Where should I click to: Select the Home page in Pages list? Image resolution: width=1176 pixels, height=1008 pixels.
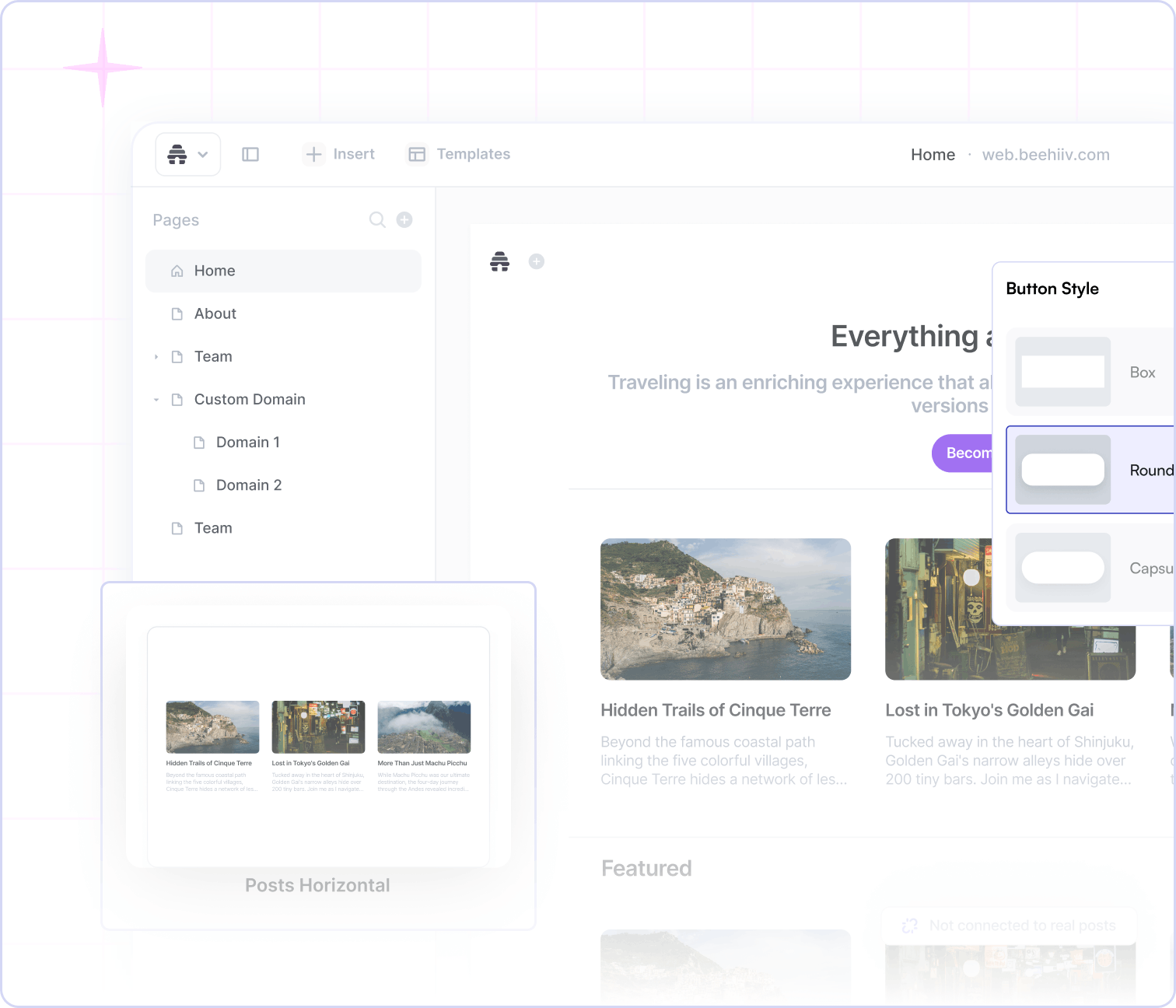(x=283, y=271)
